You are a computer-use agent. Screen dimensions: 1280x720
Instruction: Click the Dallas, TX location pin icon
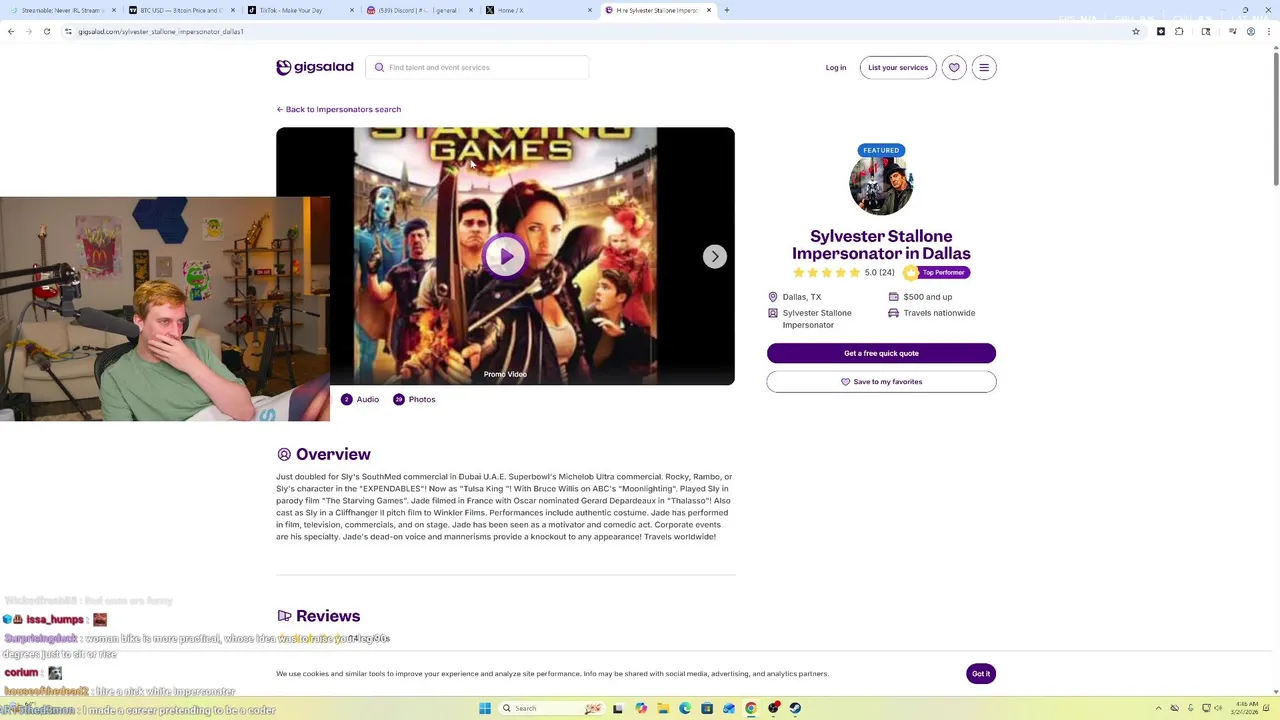[772, 297]
